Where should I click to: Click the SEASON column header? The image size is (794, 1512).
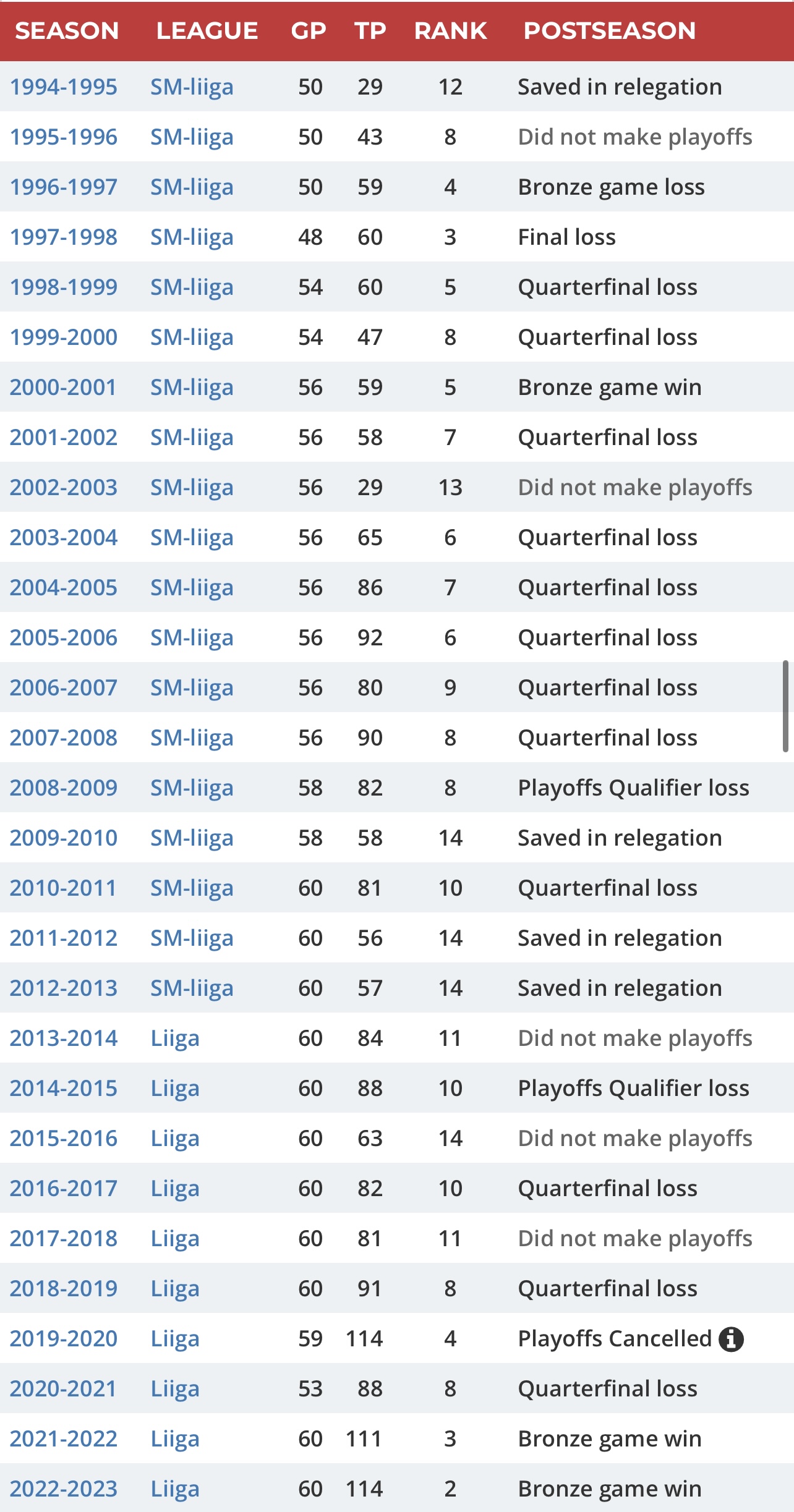pyautogui.click(x=67, y=31)
